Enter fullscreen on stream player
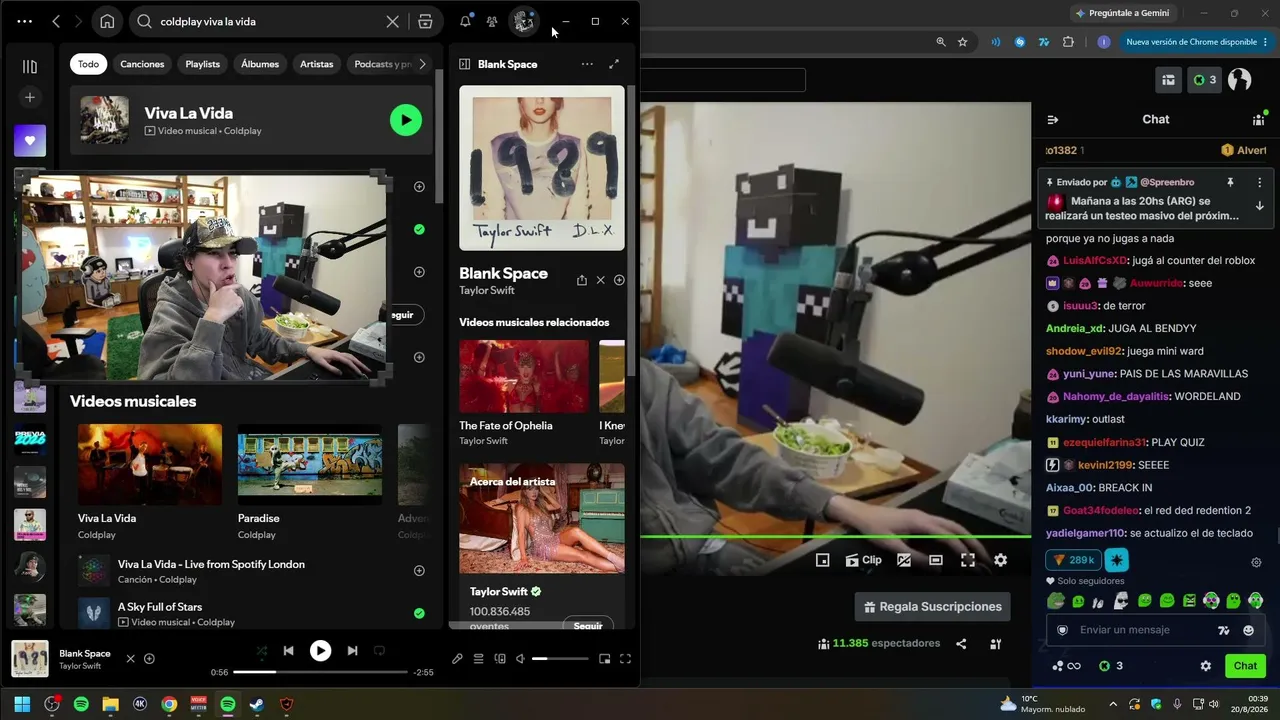 coord(968,560)
